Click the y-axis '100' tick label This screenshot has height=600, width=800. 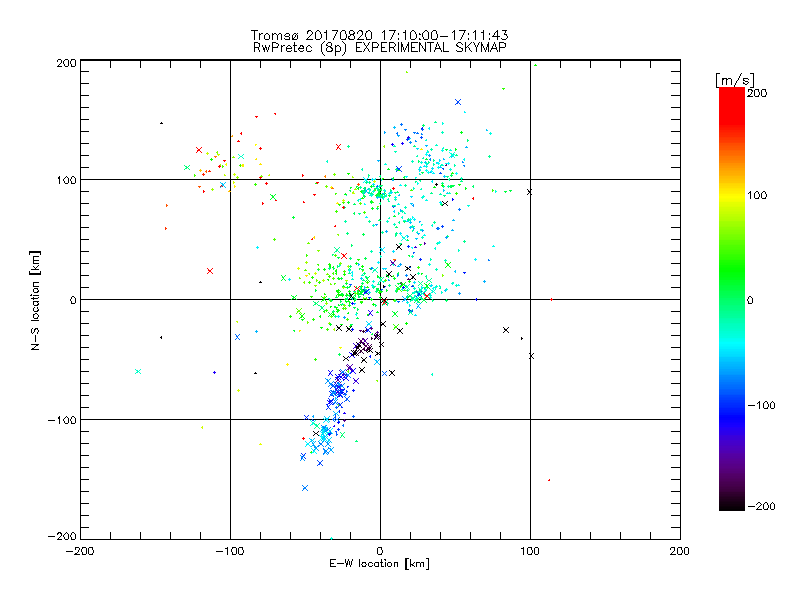(66, 181)
